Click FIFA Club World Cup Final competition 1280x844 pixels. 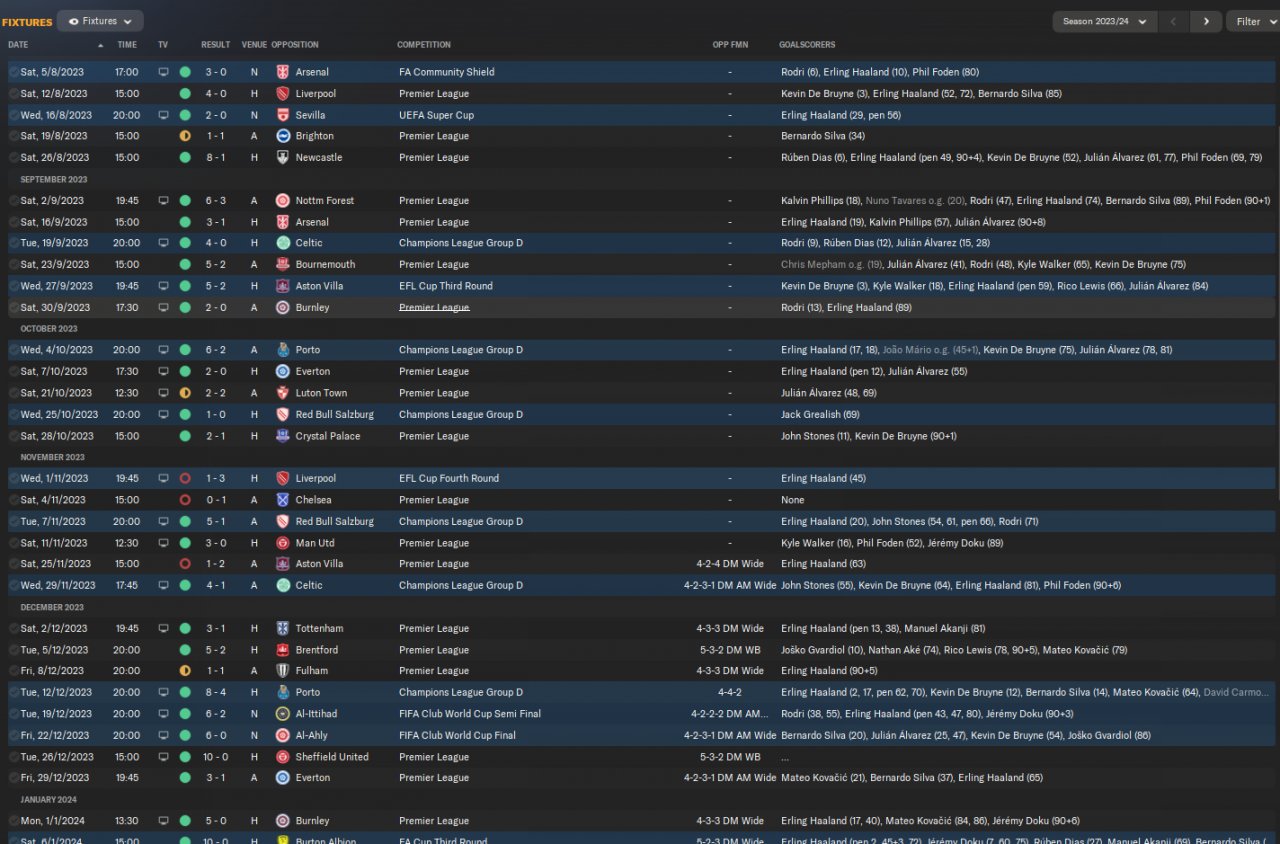pos(458,736)
